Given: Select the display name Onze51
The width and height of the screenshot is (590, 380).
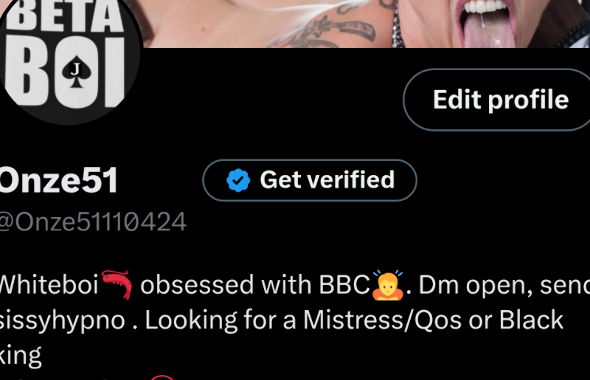Looking at the screenshot, I should [x=59, y=181].
